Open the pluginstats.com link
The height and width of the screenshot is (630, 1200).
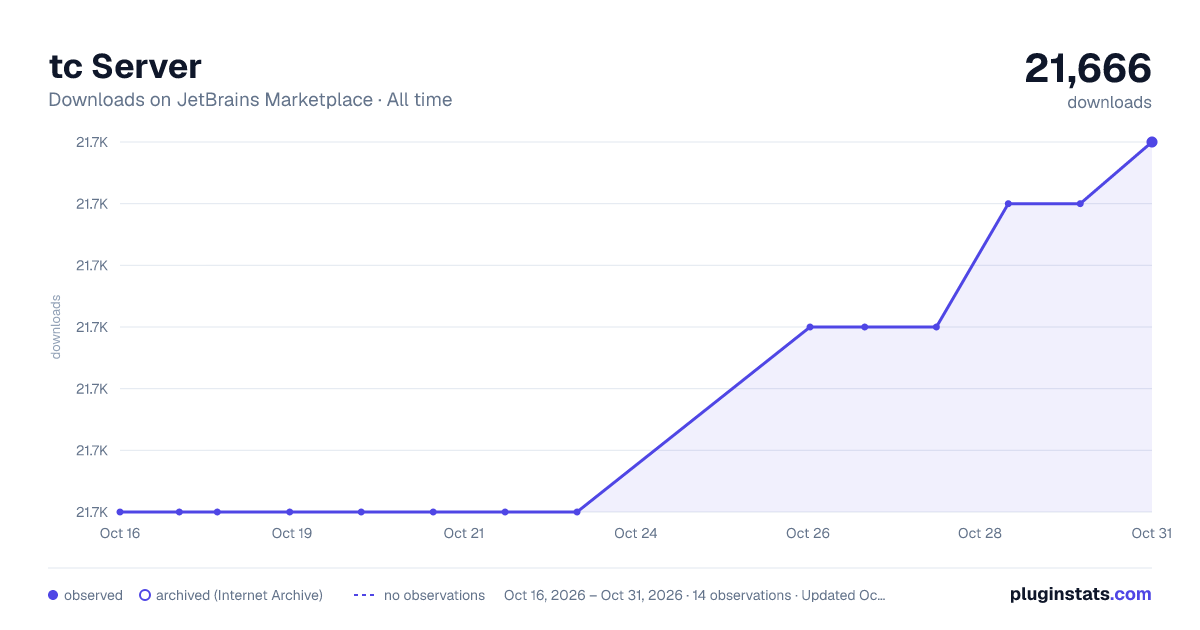1080,594
